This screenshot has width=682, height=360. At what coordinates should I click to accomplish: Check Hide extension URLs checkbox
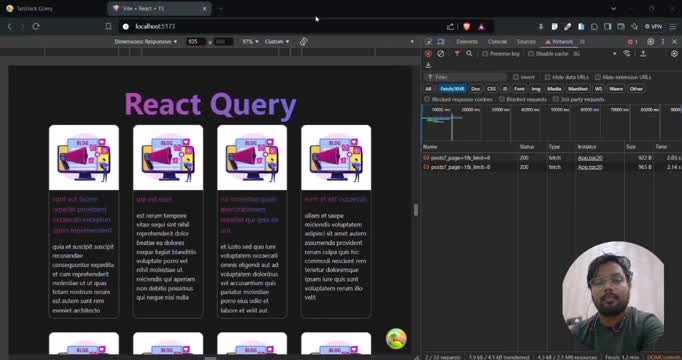click(x=598, y=77)
